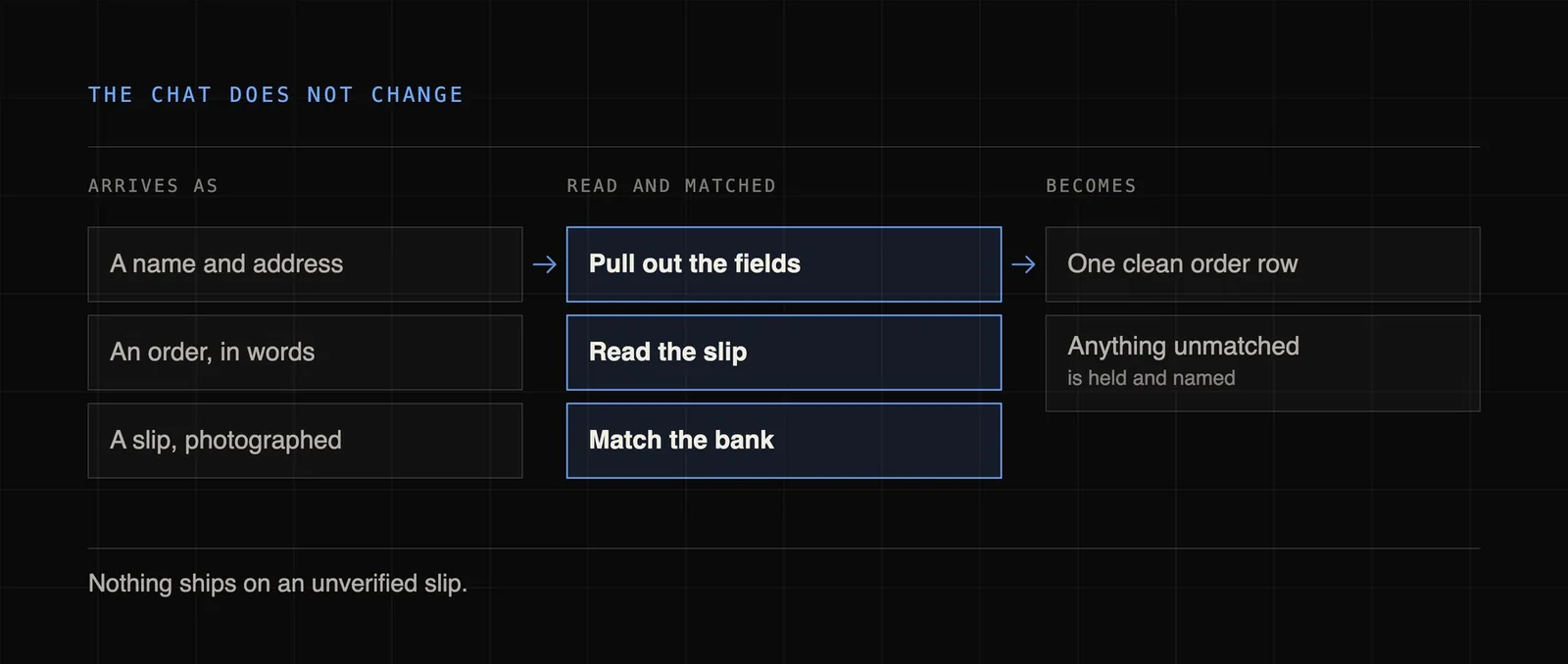Choose the 'Pull out the fields' step
Image resolution: width=1568 pixels, height=664 pixels.
click(x=784, y=264)
